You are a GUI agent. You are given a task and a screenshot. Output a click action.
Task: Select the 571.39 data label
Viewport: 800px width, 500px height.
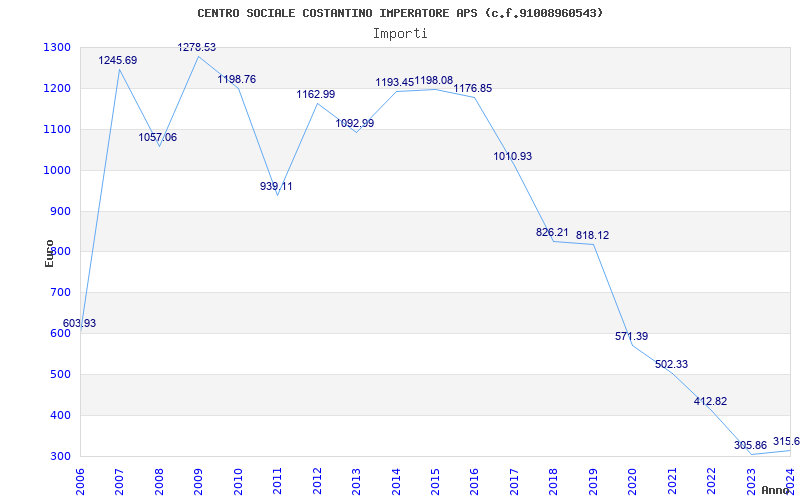pyautogui.click(x=632, y=337)
